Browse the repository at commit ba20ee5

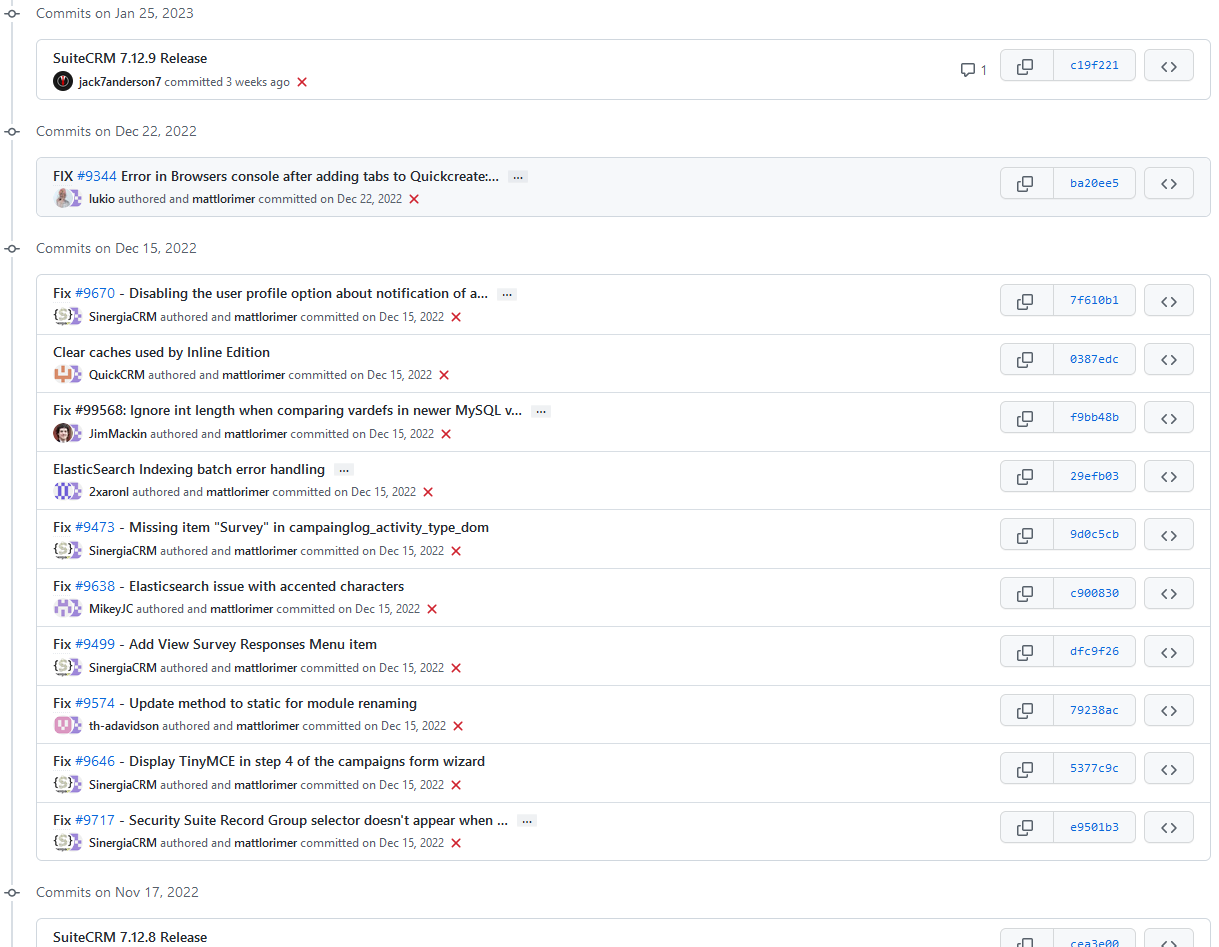click(1169, 184)
